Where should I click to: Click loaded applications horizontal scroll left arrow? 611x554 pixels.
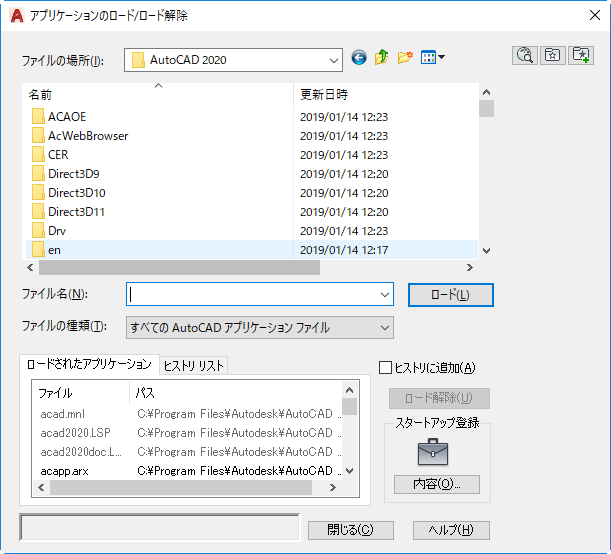coord(41,487)
